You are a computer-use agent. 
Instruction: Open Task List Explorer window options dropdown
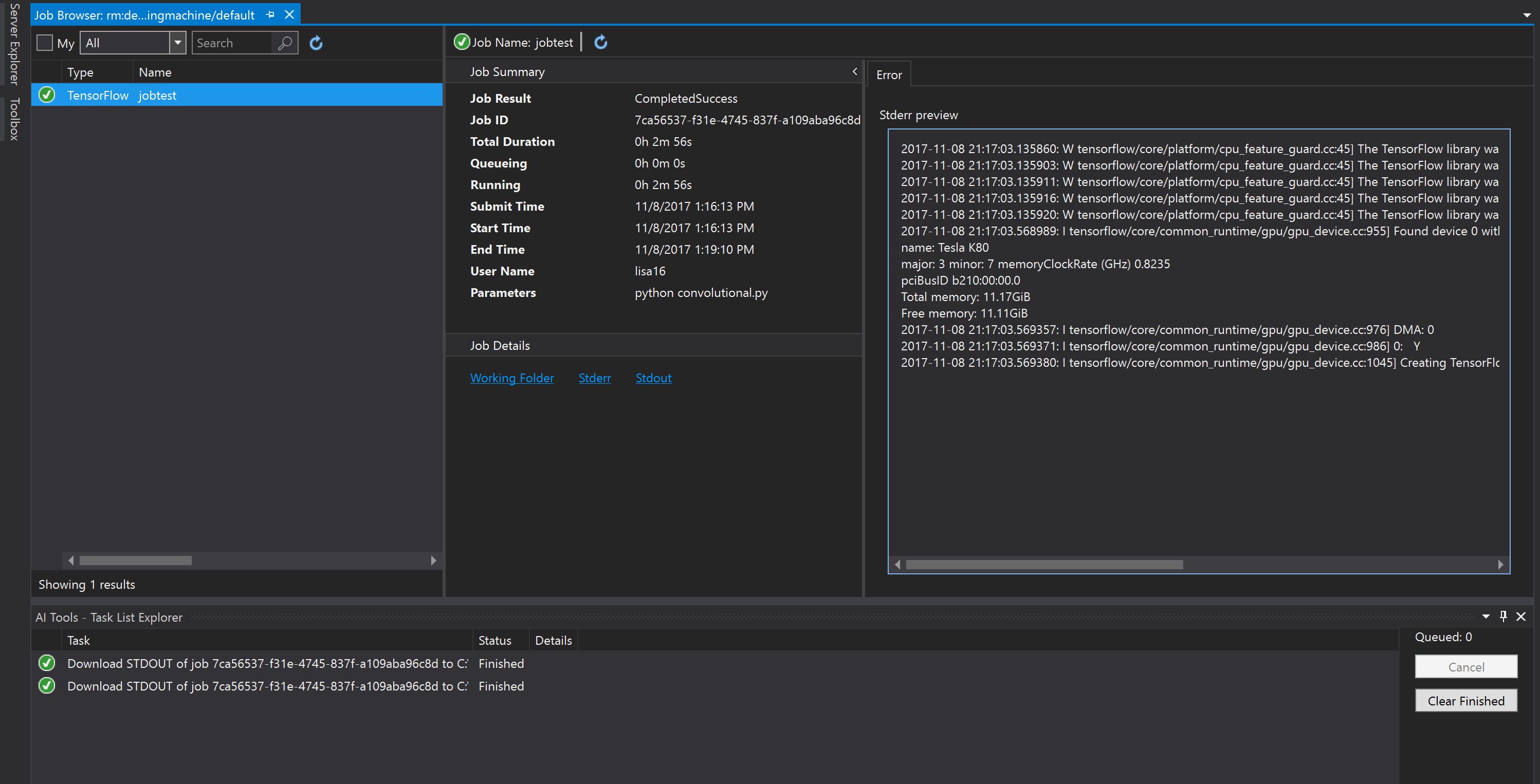point(1485,616)
